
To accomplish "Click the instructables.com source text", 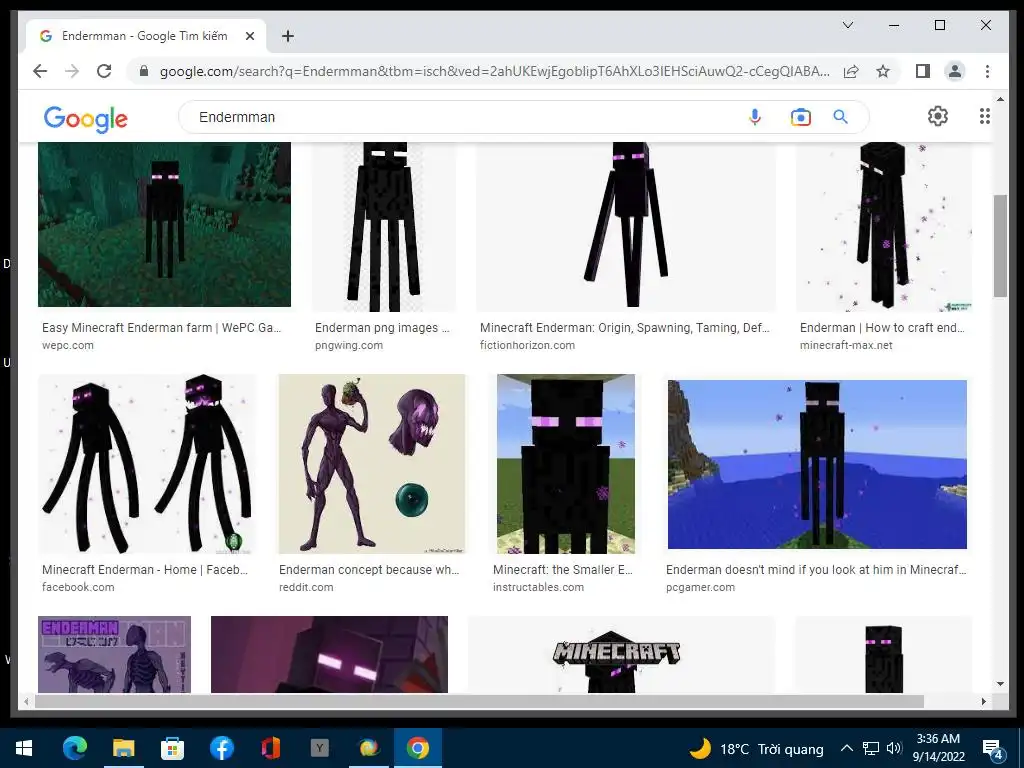I will [539, 587].
